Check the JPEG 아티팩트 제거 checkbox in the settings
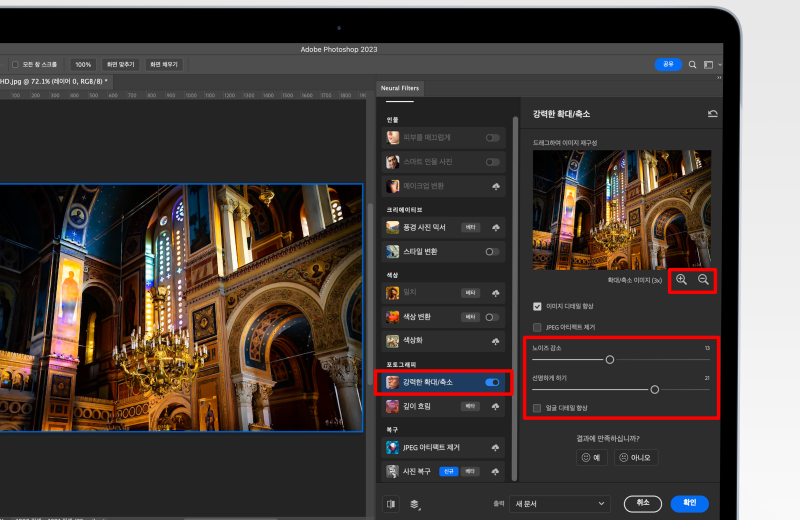800x520 pixels. (x=537, y=327)
